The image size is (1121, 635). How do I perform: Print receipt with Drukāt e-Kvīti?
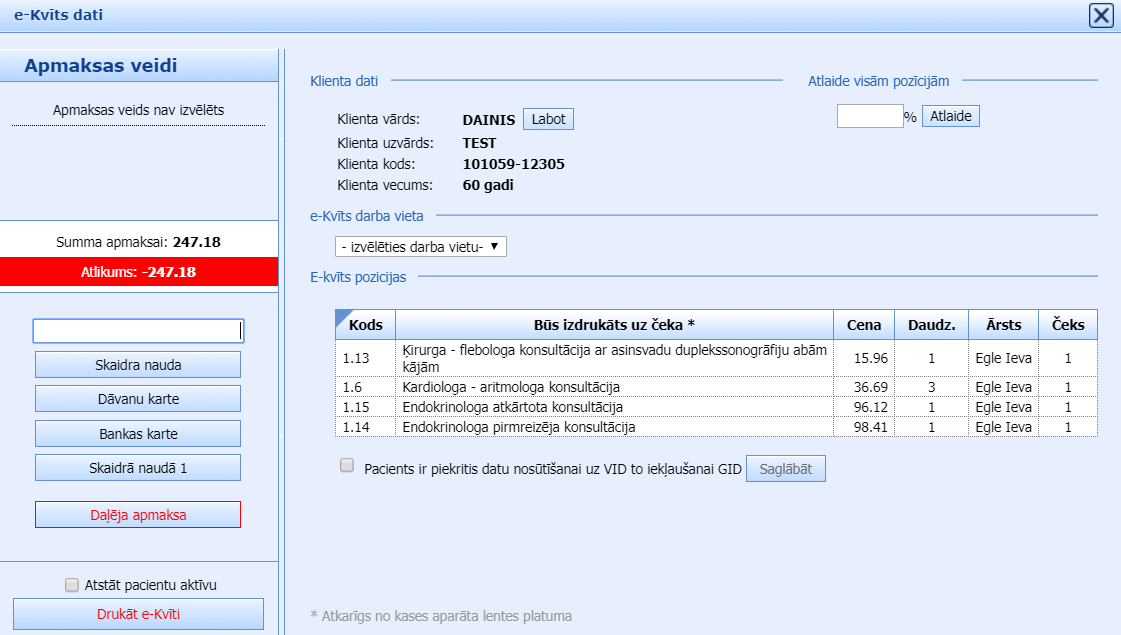[138, 614]
